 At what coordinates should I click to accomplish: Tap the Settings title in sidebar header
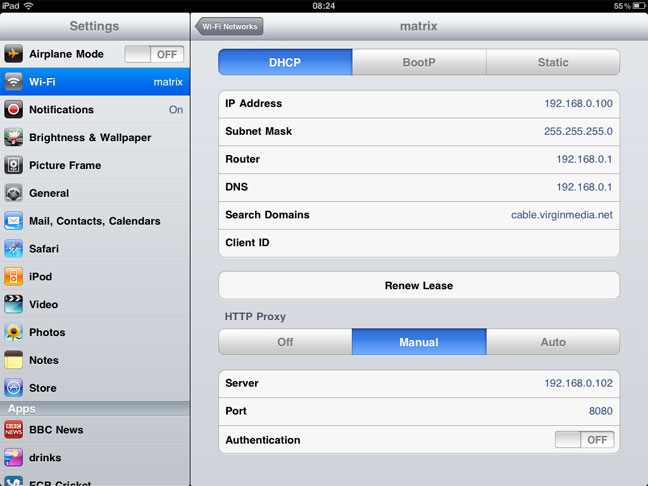pyautogui.click(x=94, y=26)
